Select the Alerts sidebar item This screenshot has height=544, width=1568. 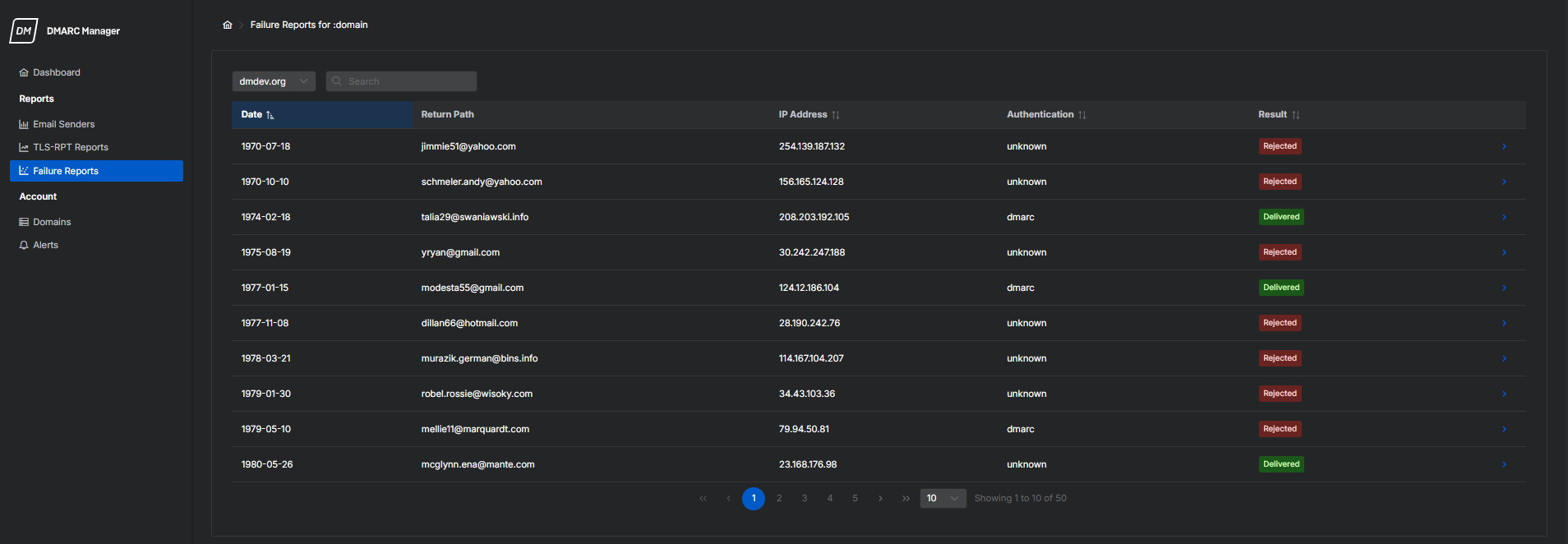(x=45, y=245)
